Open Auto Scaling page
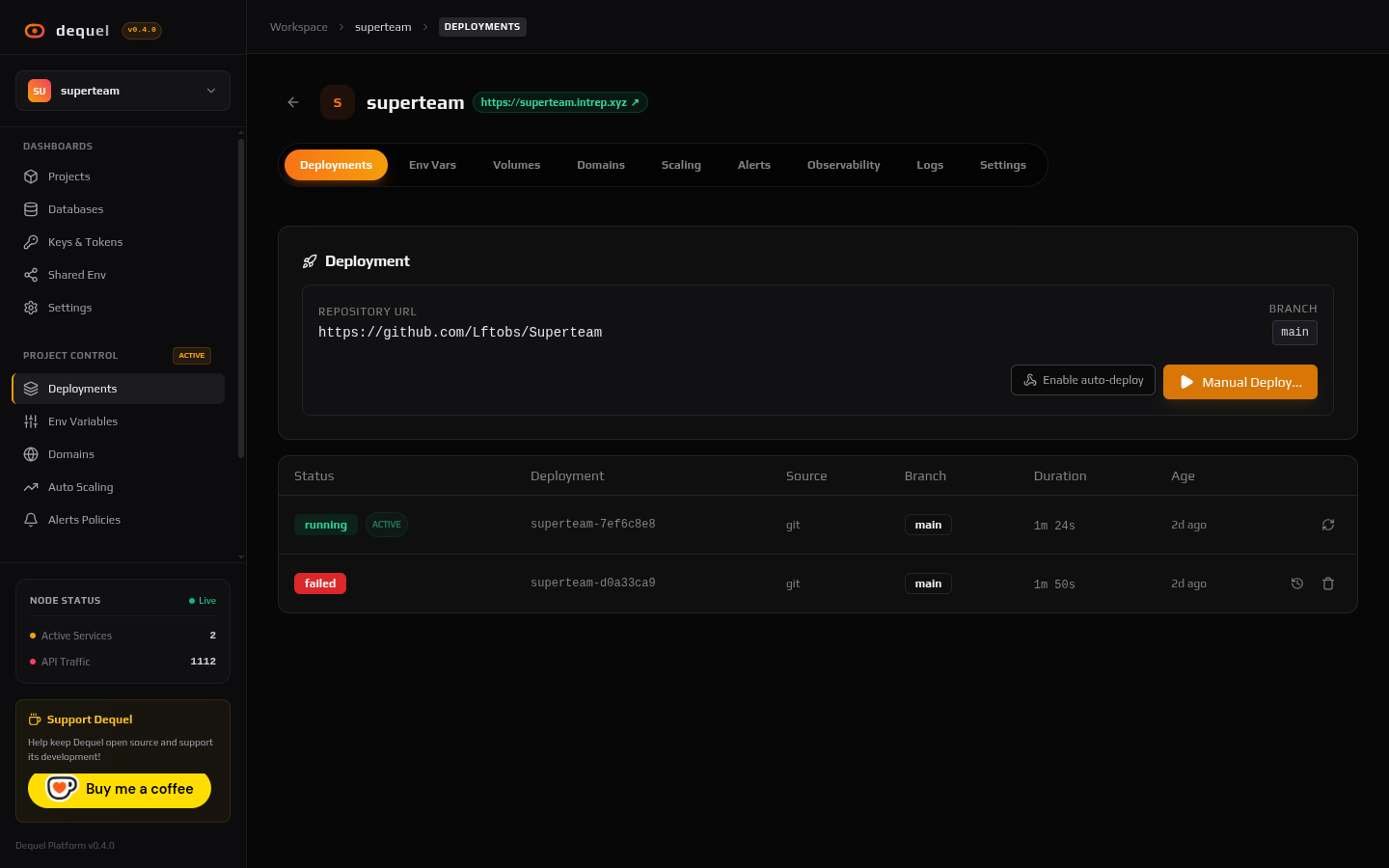 (x=118, y=487)
